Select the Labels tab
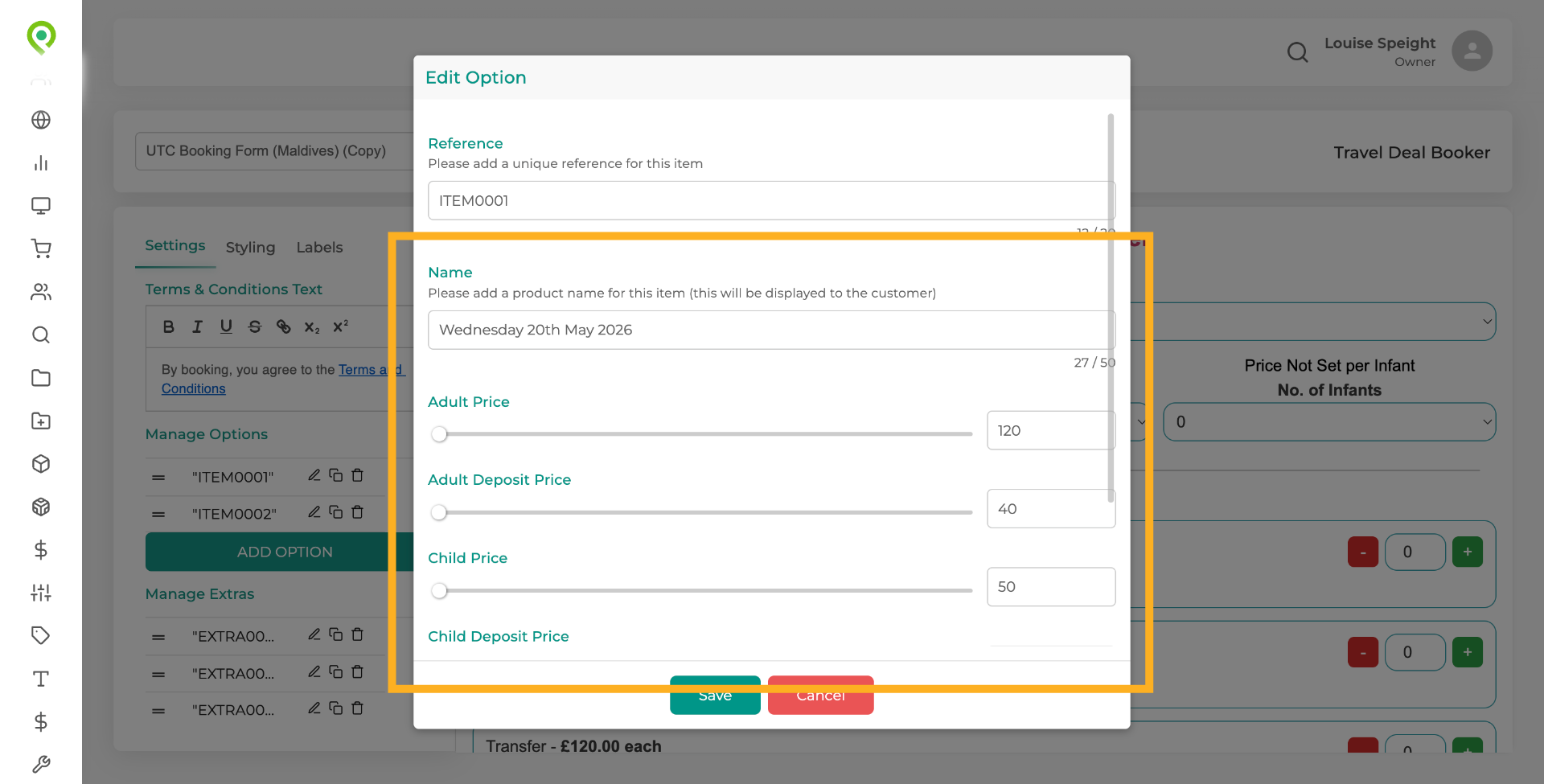 tap(319, 247)
